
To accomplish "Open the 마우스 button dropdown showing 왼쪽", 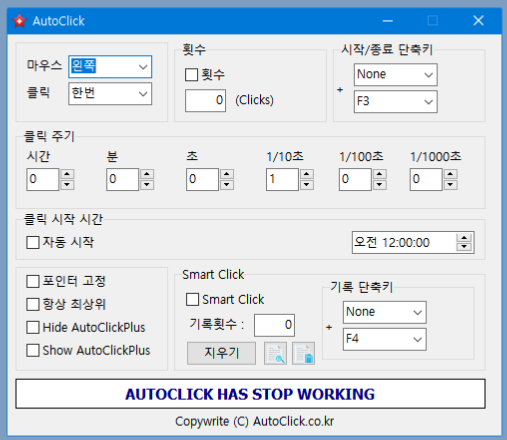I will 110,67.
